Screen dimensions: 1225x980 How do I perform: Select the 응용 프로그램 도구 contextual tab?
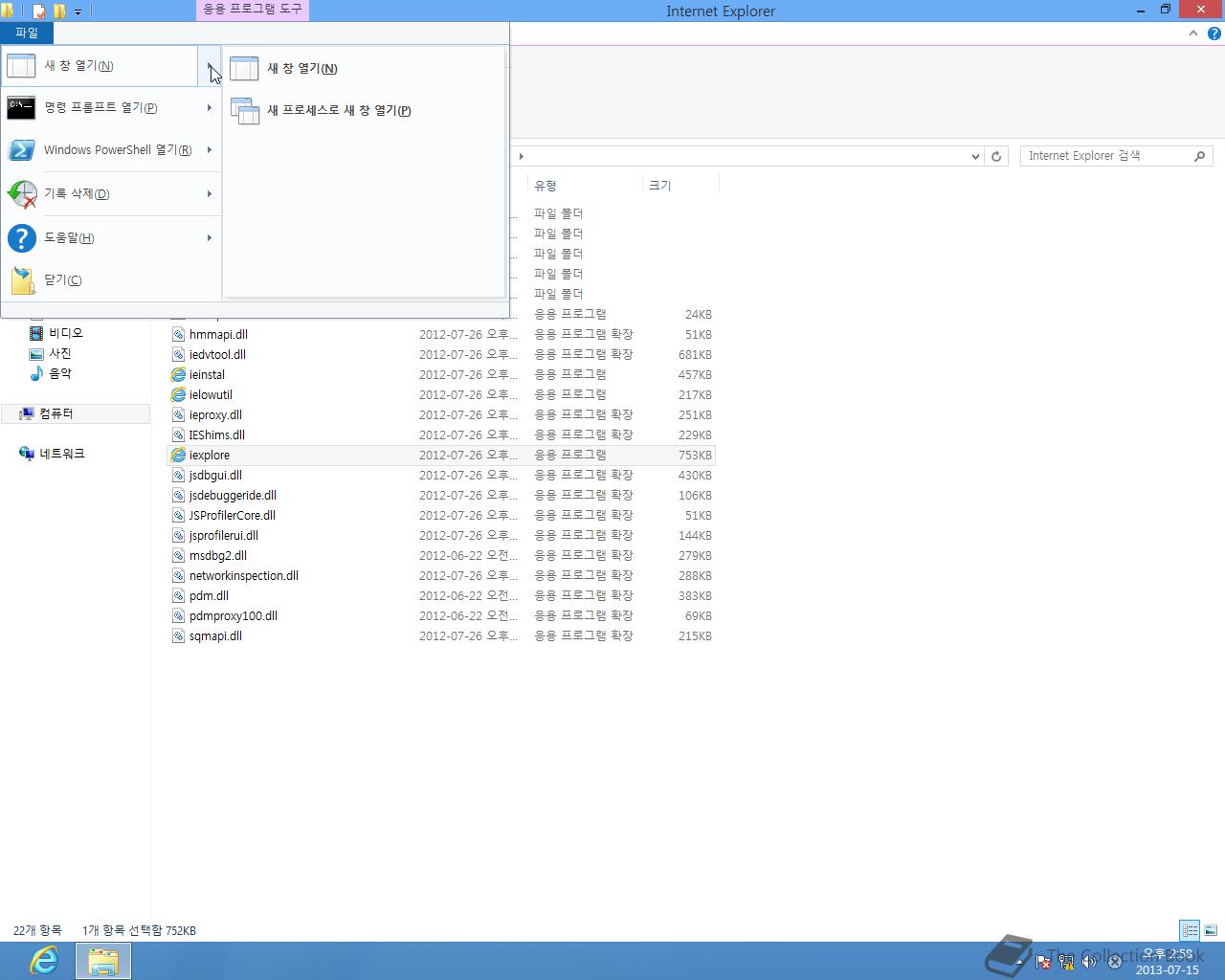(253, 10)
